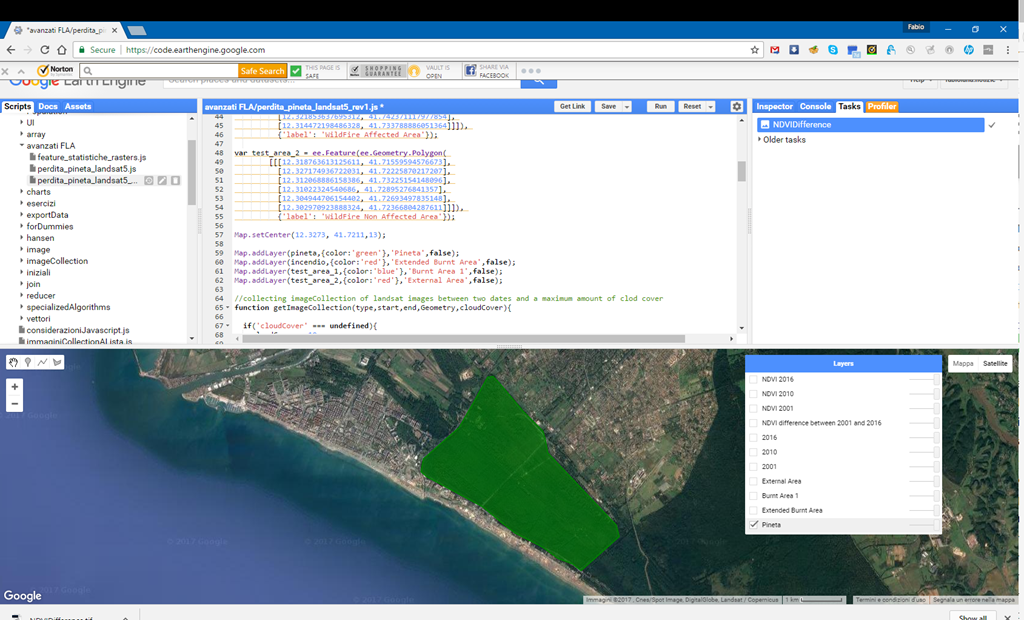Uncheck the Pineta layer checkbox
The image size is (1024, 620).
(754, 525)
